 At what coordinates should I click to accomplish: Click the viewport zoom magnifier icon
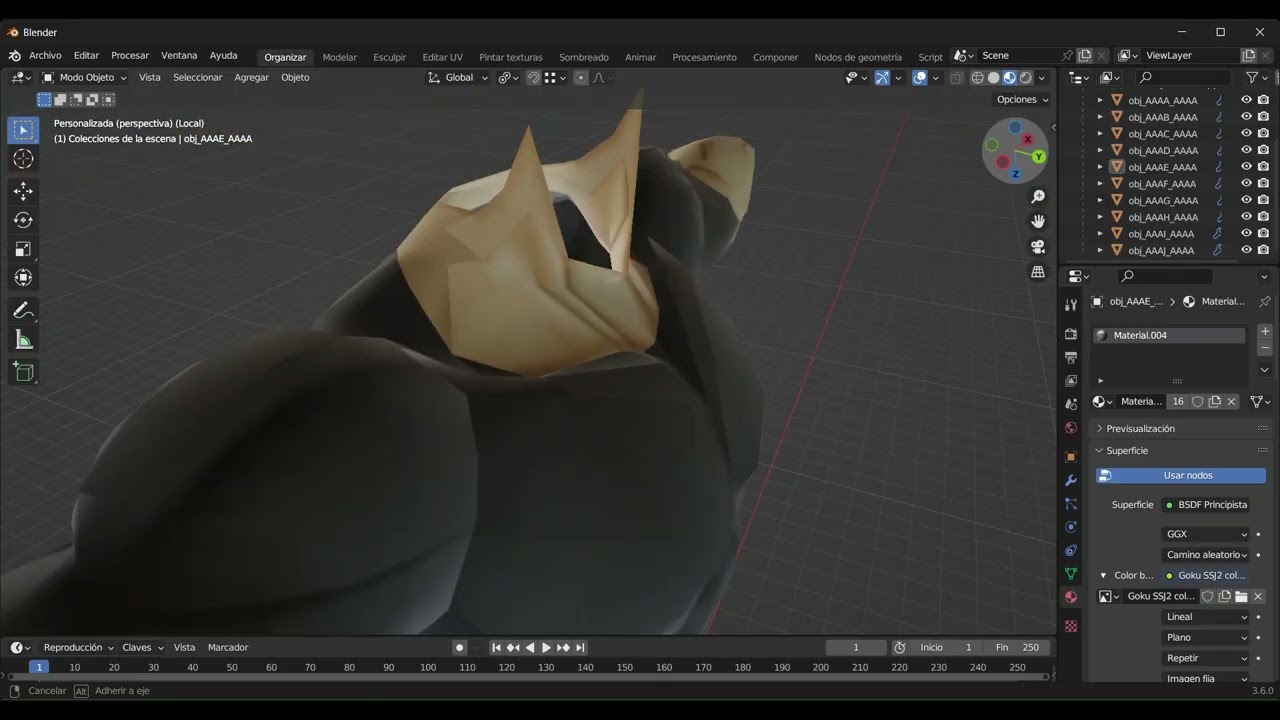[x=1038, y=197]
